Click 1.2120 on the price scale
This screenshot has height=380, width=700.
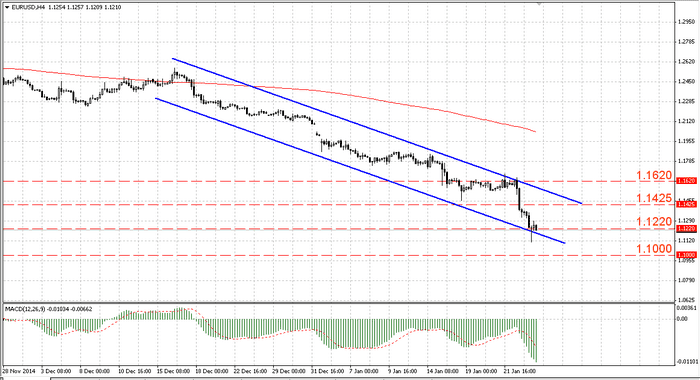(x=686, y=121)
